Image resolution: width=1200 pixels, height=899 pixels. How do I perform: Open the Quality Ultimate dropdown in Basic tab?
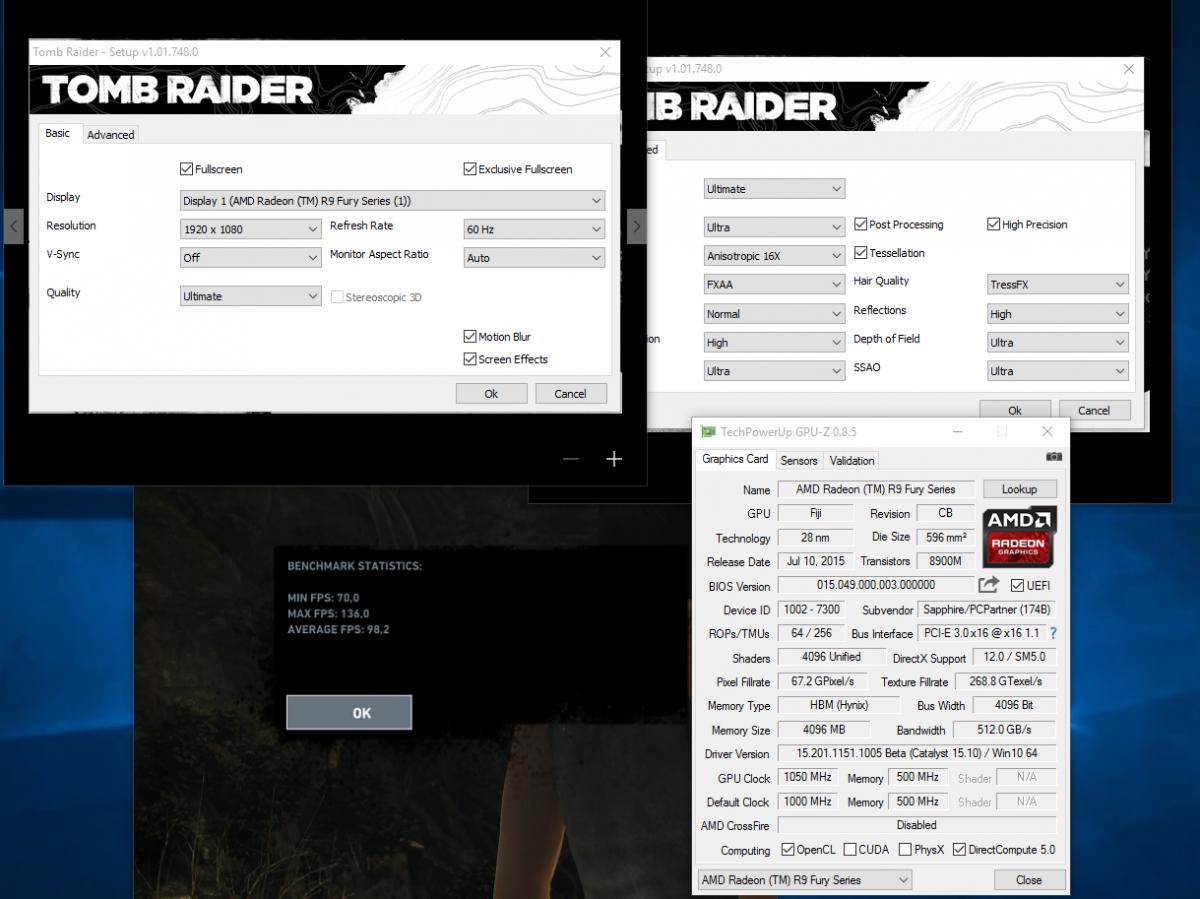click(250, 296)
